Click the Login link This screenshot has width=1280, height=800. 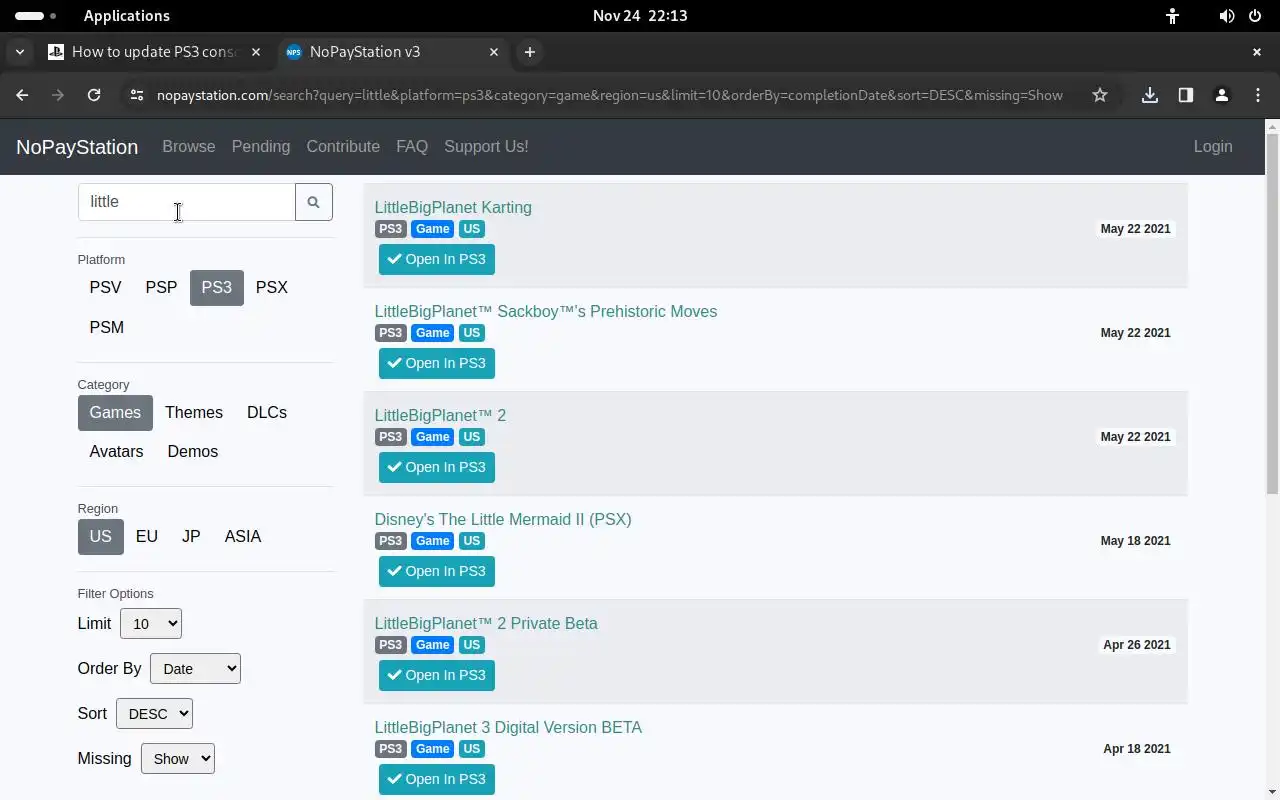point(1213,146)
